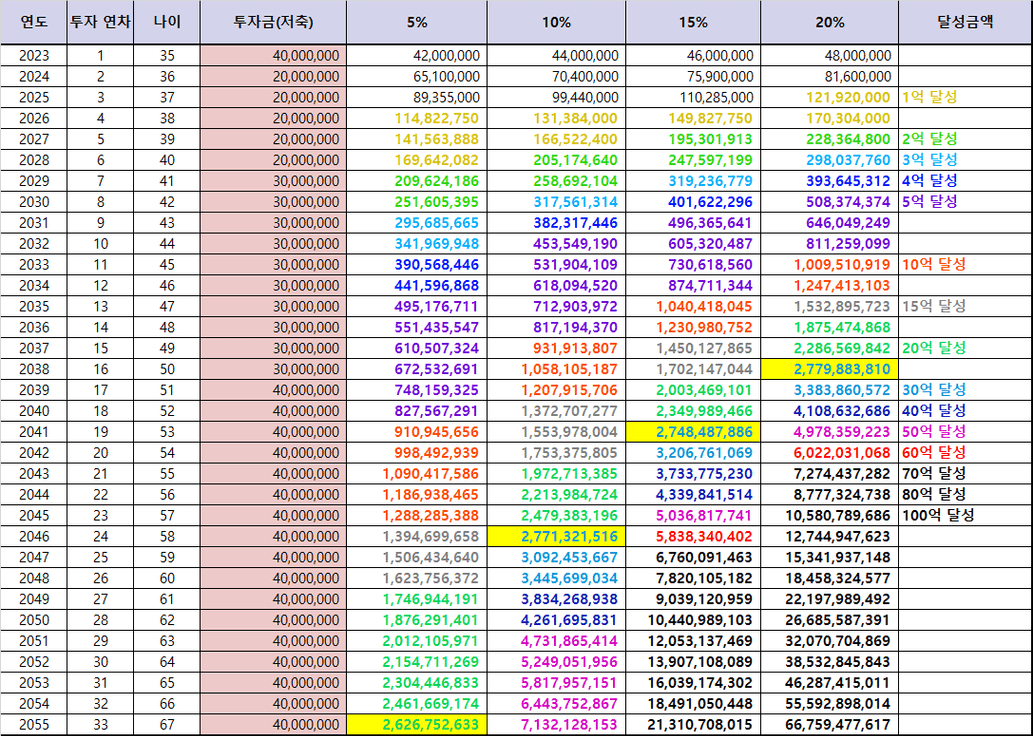Select the 15억 달성 label
The image size is (1033, 736).
point(934,306)
